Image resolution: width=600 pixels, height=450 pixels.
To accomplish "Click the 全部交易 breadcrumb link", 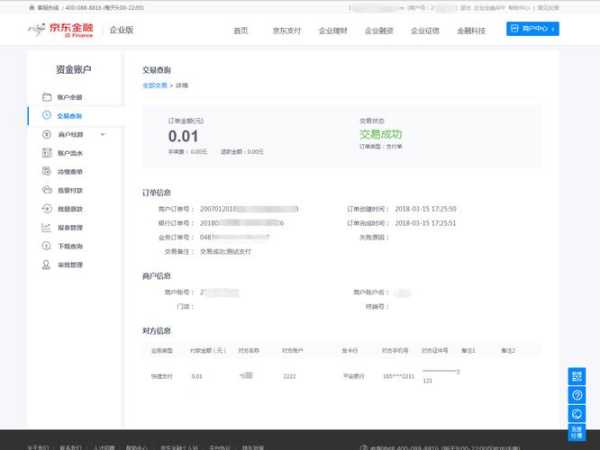I will [x=155, y=86].
